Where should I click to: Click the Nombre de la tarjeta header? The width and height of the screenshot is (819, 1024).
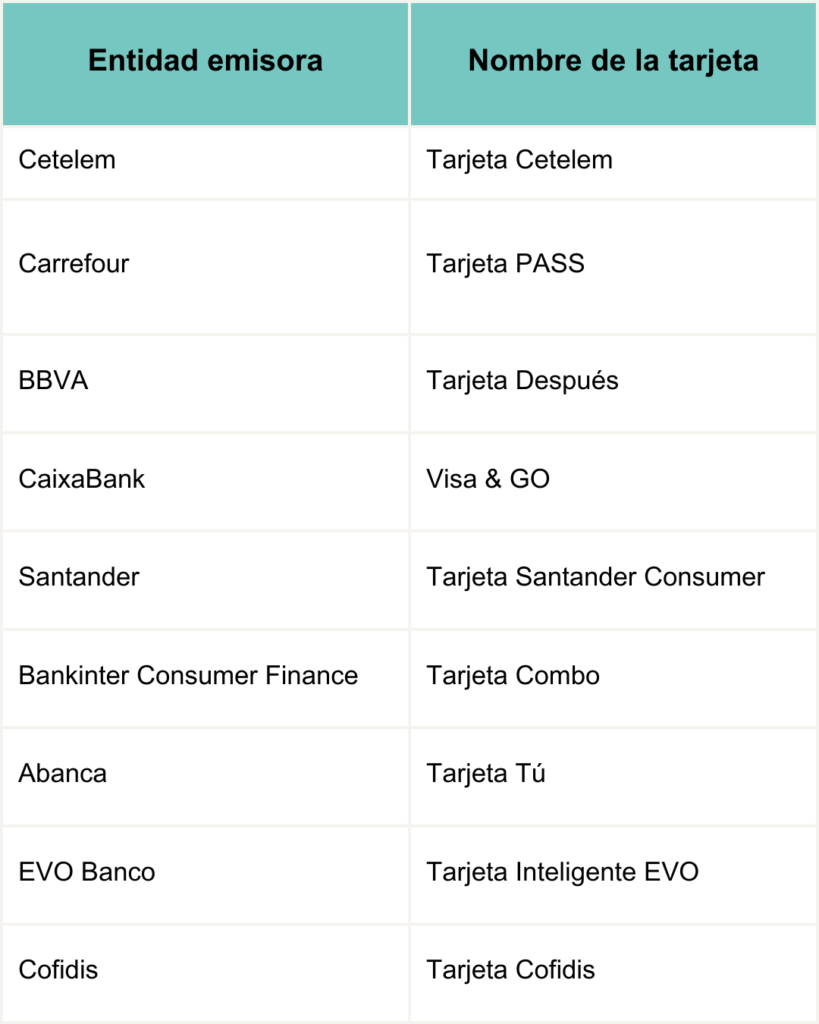(x=613, y=63)
